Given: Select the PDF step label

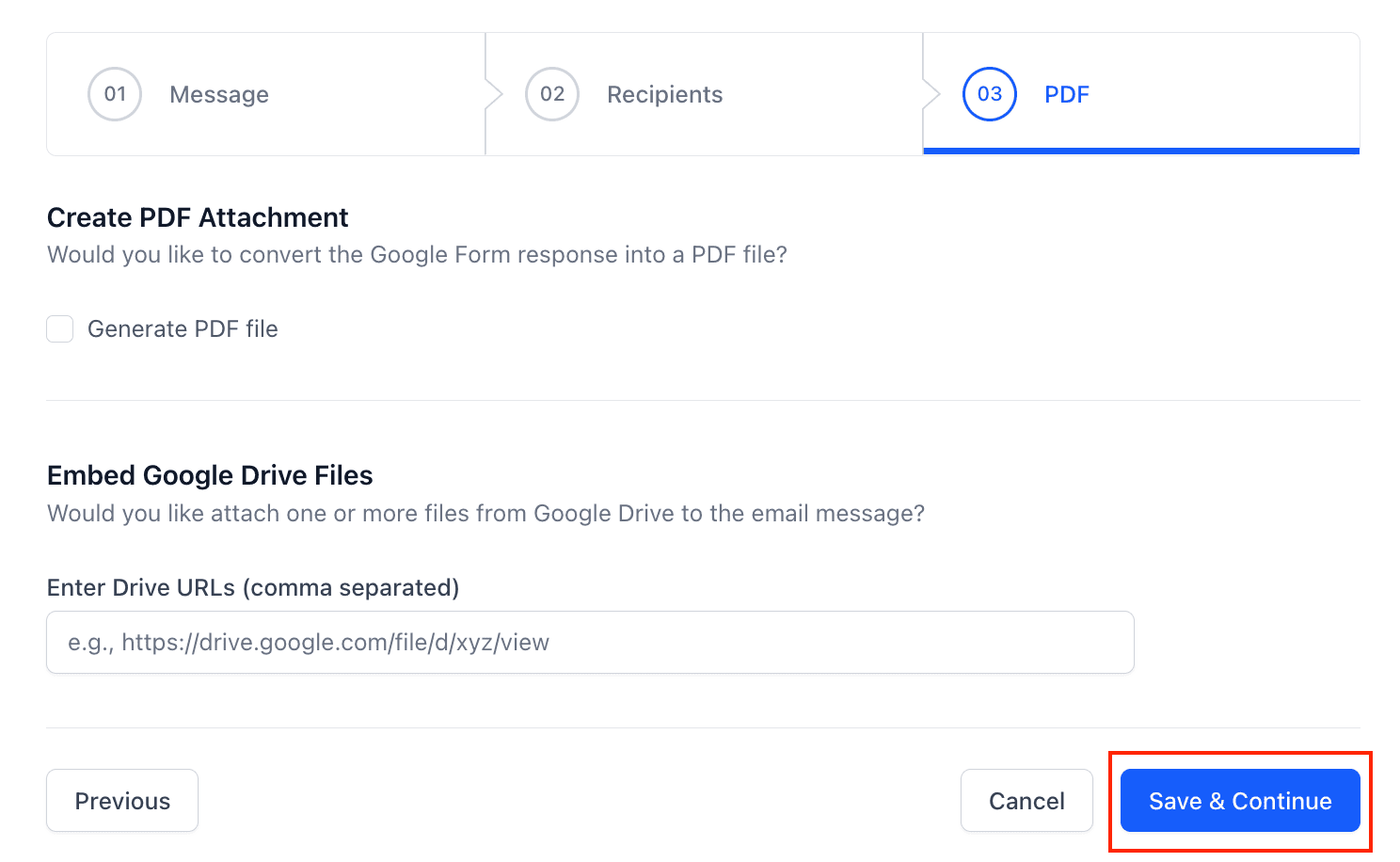Looking at the screenshot, I should click(1066, 94).
